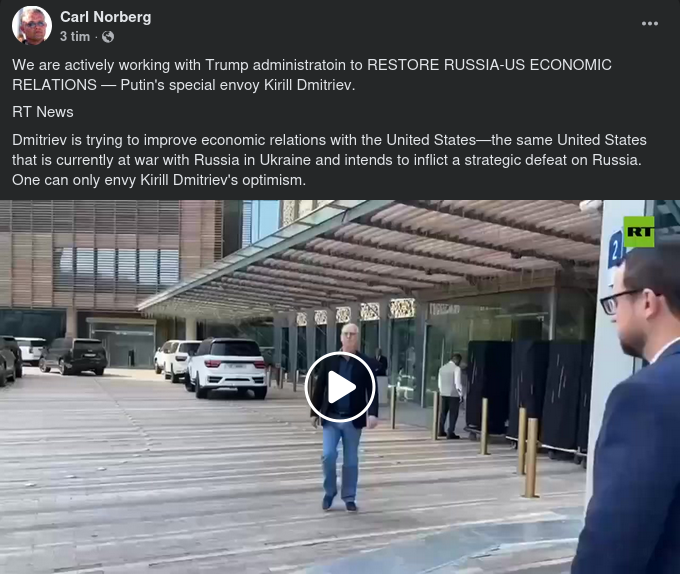The width and height of the screenshot is (680, 574).
Task: Click the sentence 'One can only envy'
Action: [159, 180]
